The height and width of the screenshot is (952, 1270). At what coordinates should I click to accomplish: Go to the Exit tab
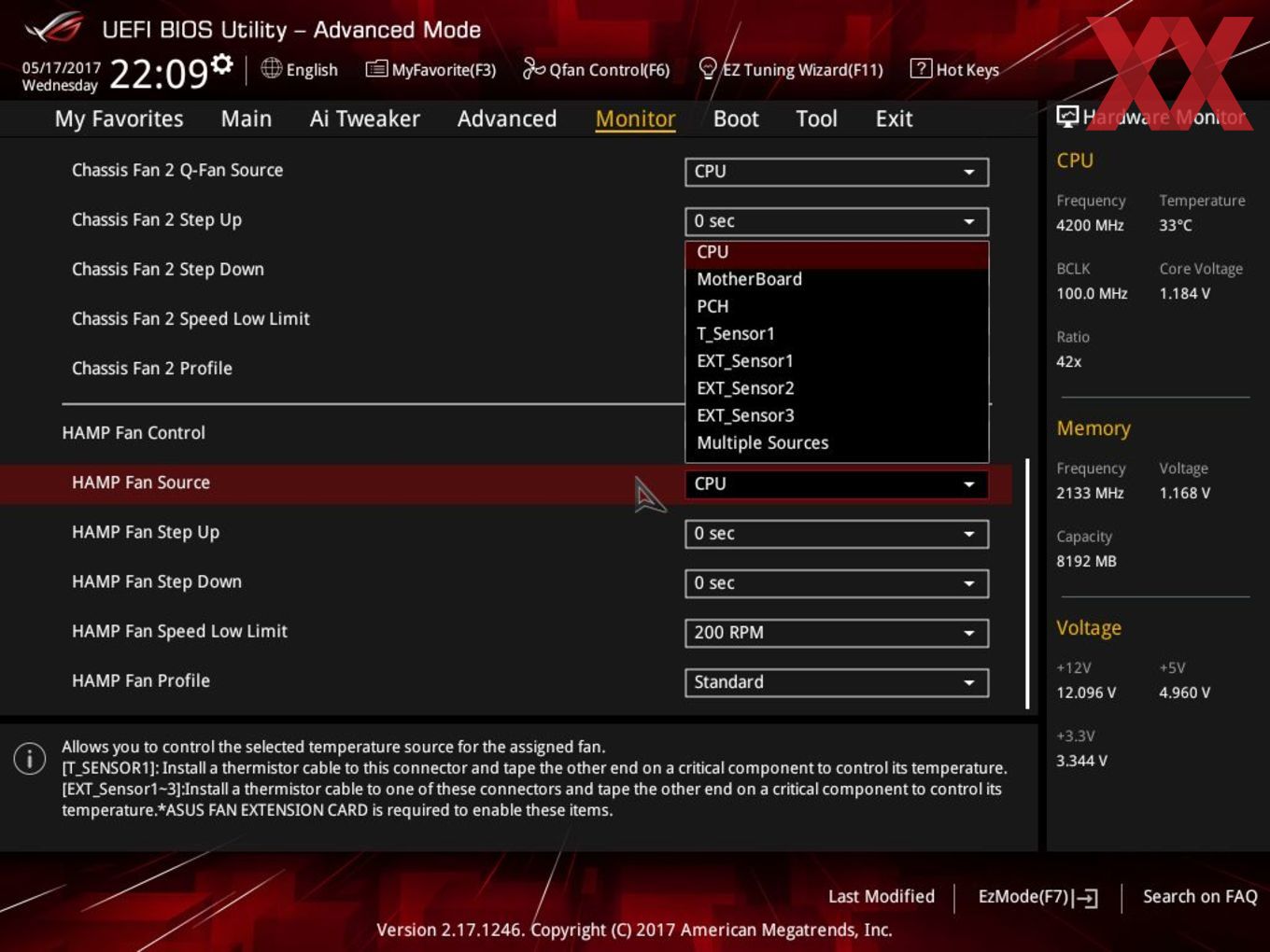894,119
